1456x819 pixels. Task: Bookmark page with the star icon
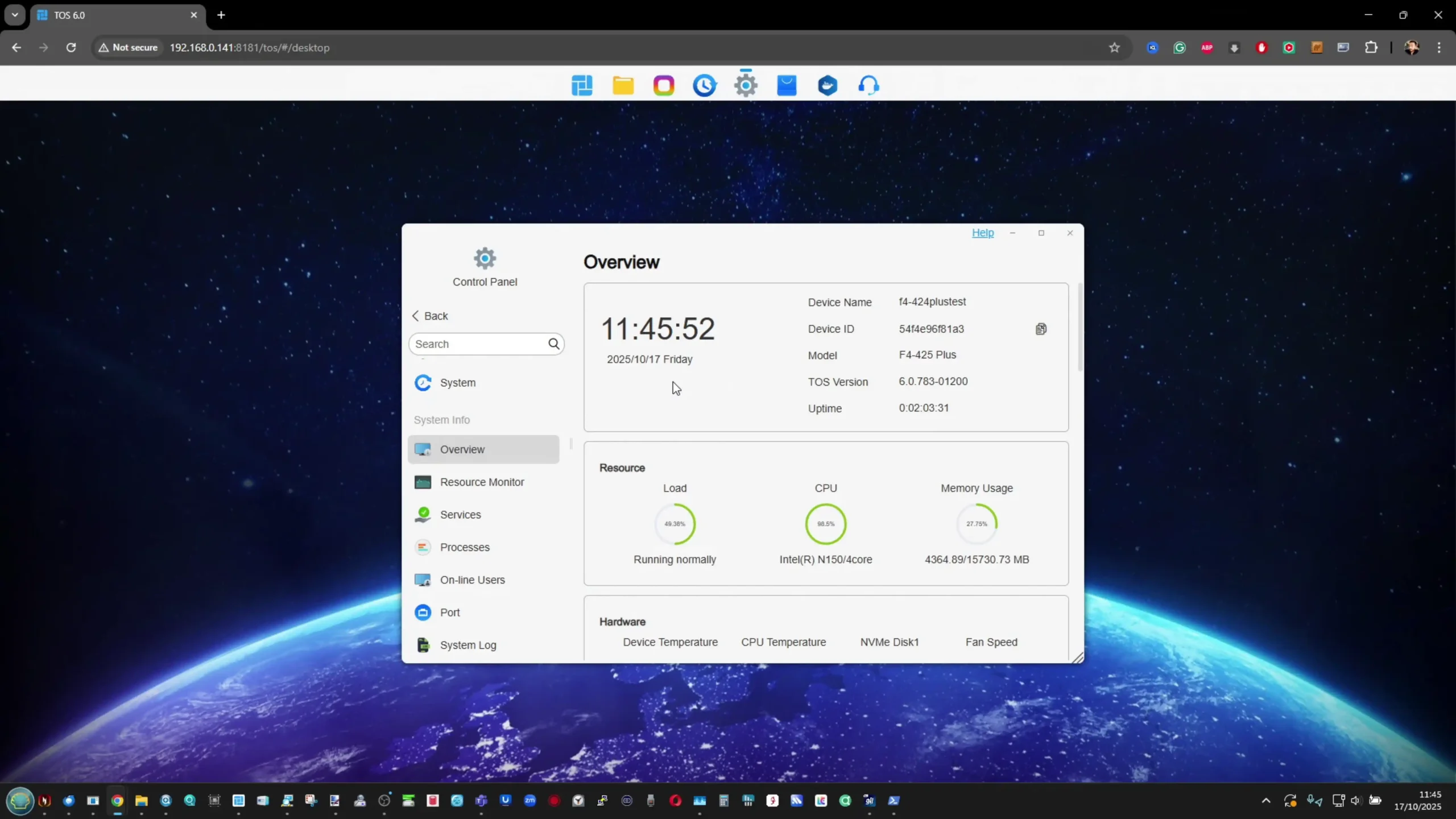[1114, 48]
